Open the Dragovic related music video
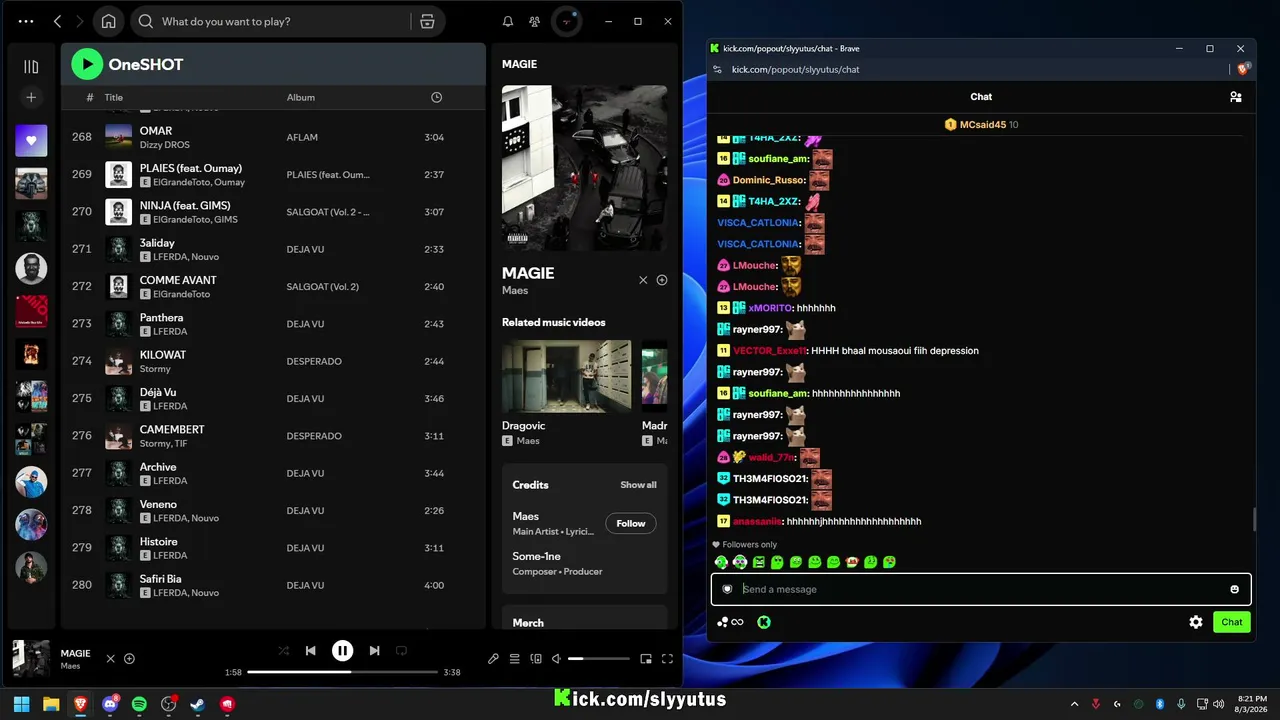This screenshot has width=1280, height=720. coord(566,376)
